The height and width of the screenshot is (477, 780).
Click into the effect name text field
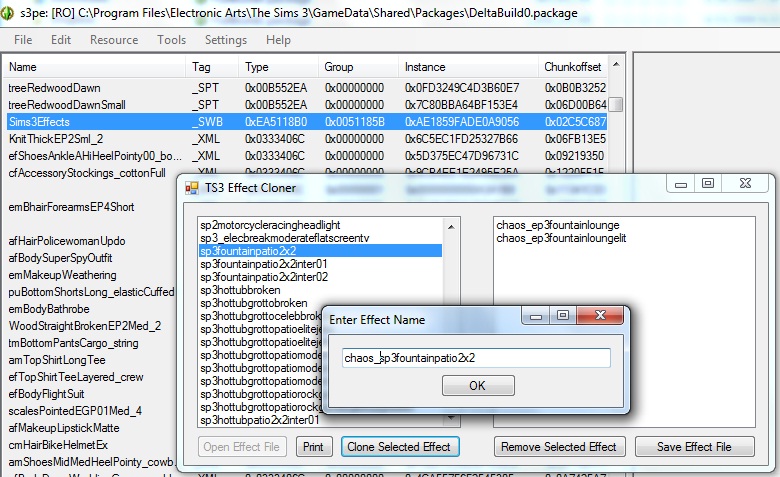(x=476, y=358)
